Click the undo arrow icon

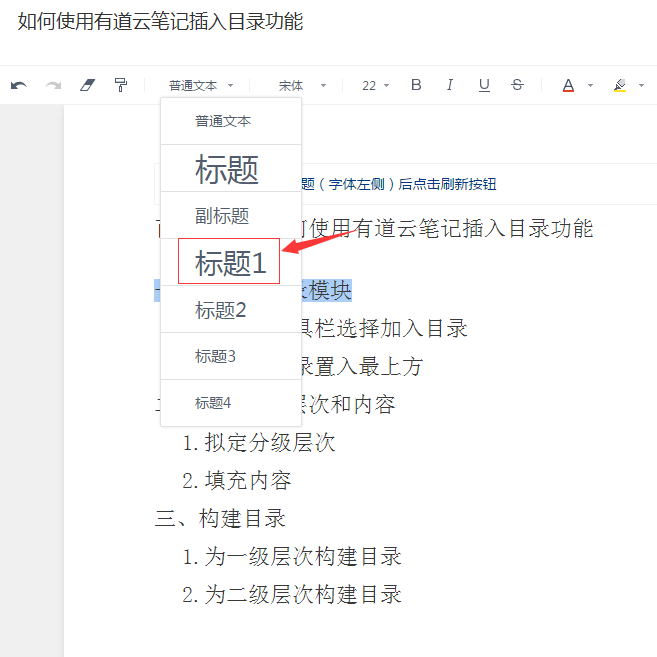[19, 85]
